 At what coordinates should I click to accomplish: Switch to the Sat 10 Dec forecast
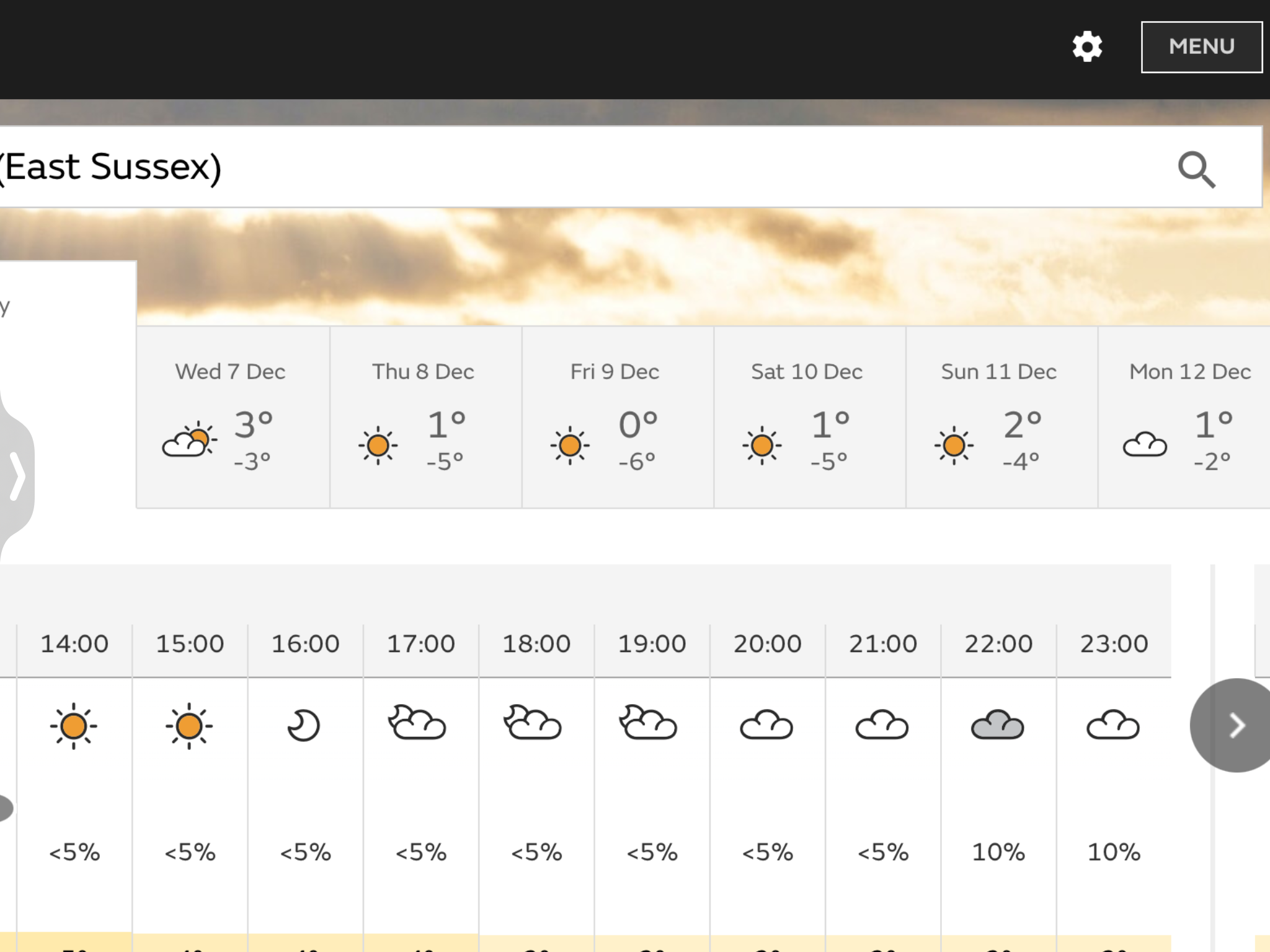tap(810, 417)
